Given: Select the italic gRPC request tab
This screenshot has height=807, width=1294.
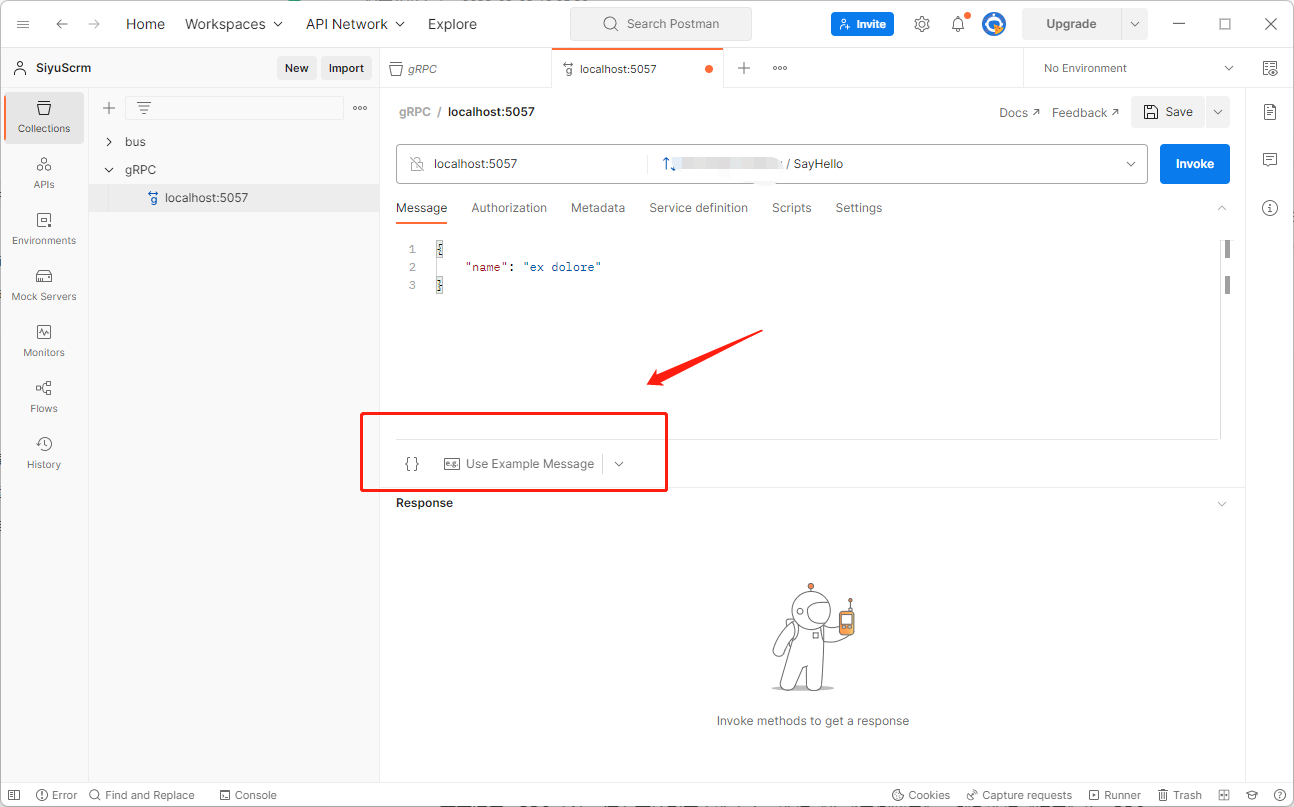Looking at the screenshot, I should pos(466,68).
